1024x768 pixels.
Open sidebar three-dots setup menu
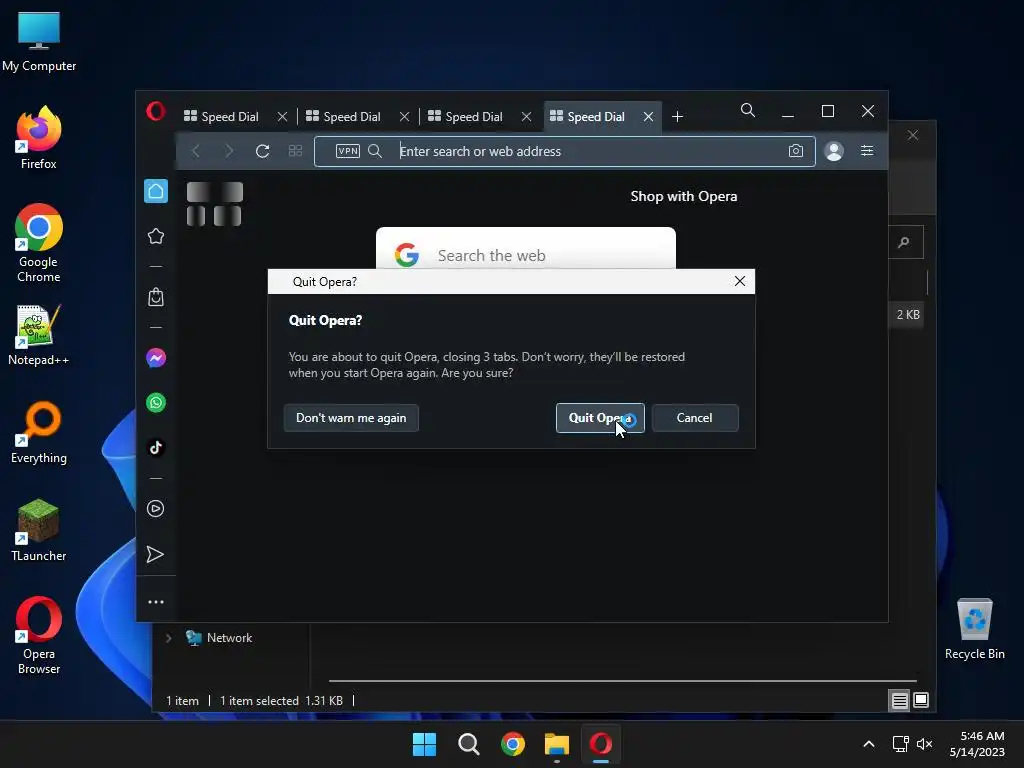coord(156,602)
